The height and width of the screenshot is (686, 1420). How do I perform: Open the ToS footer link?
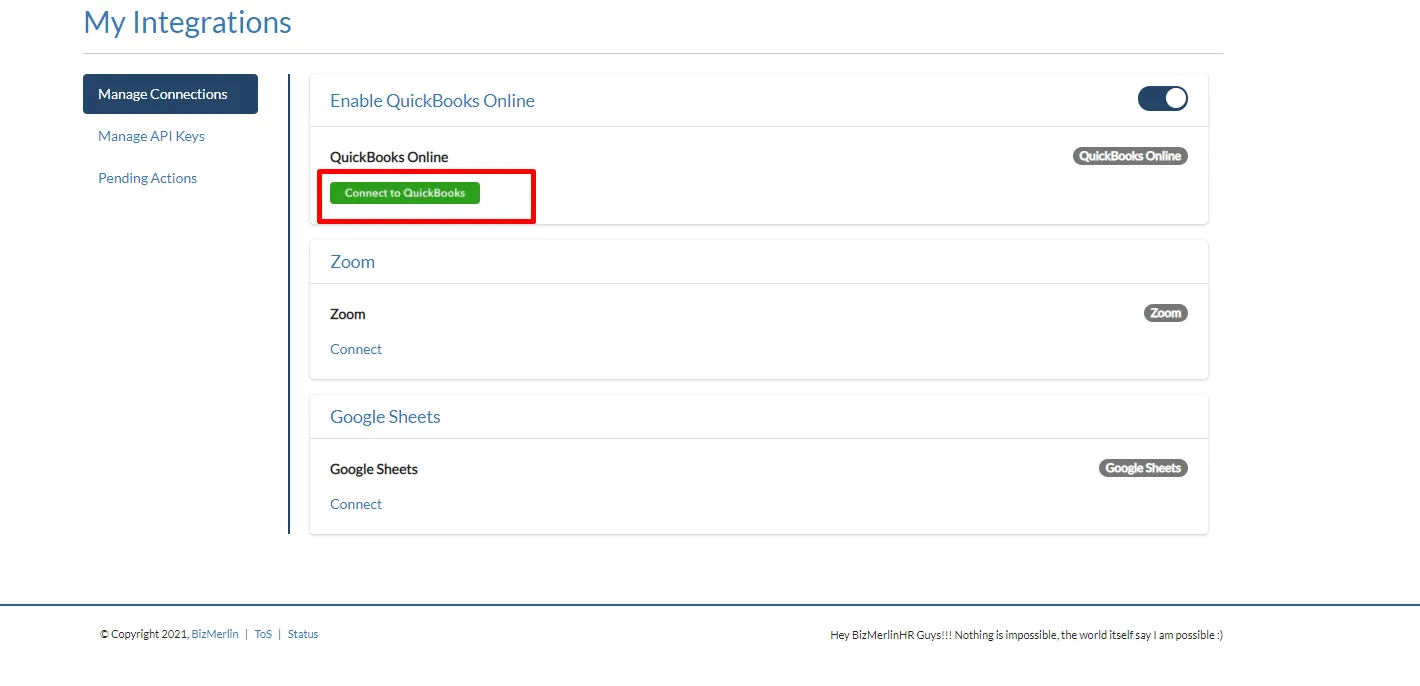(263, 634)
